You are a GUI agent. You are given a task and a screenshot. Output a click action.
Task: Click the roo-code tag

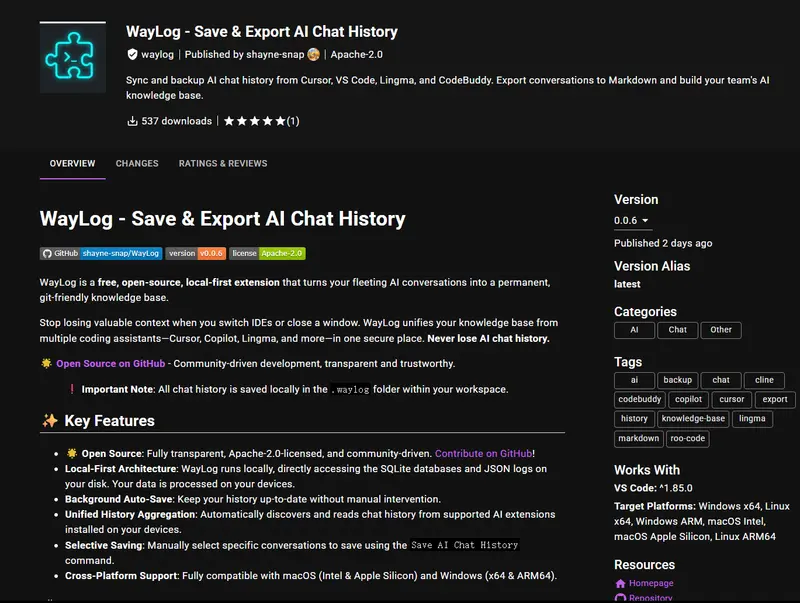tap(689, 438)
